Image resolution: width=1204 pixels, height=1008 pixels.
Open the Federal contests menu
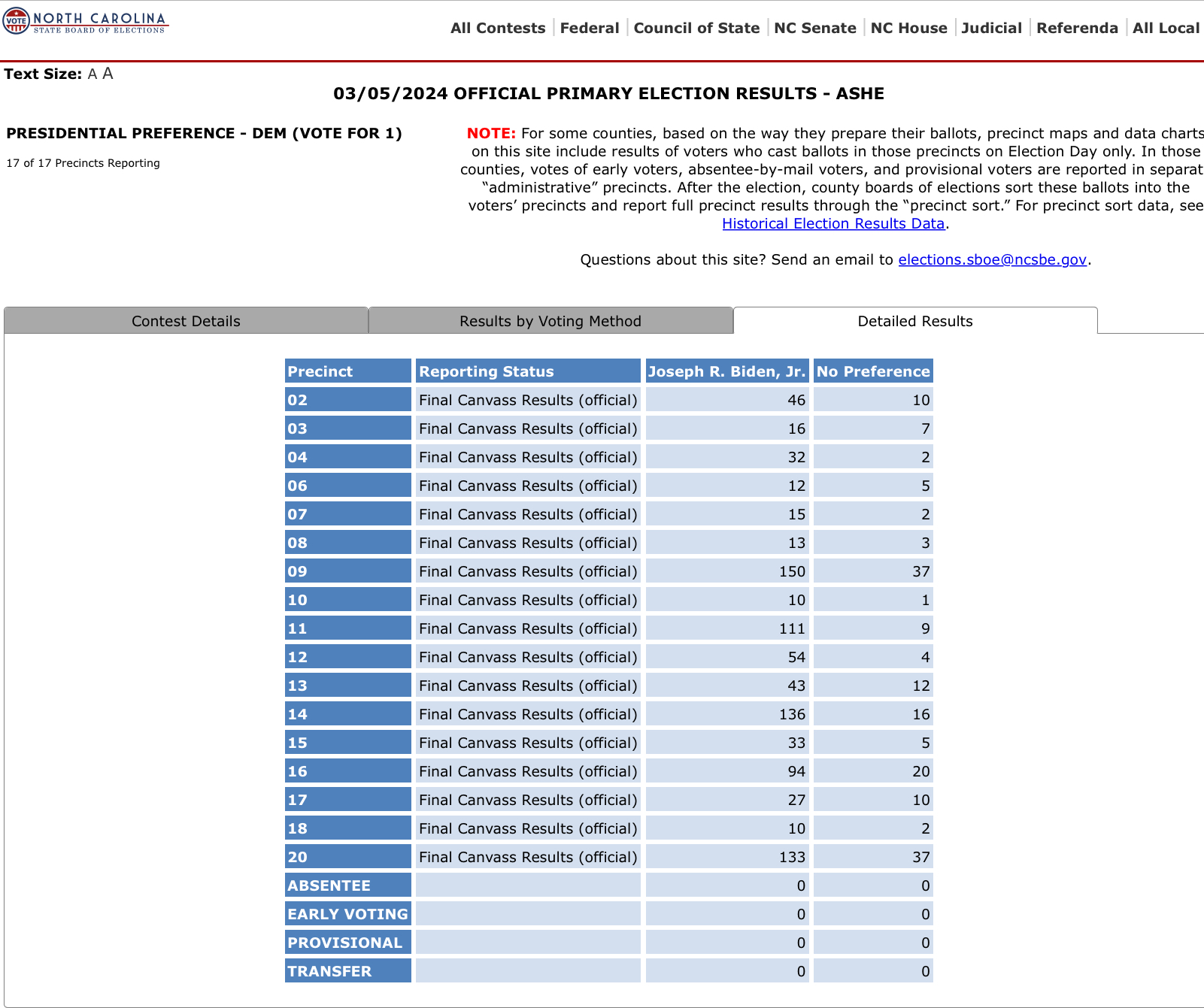[x=590, y=28]
